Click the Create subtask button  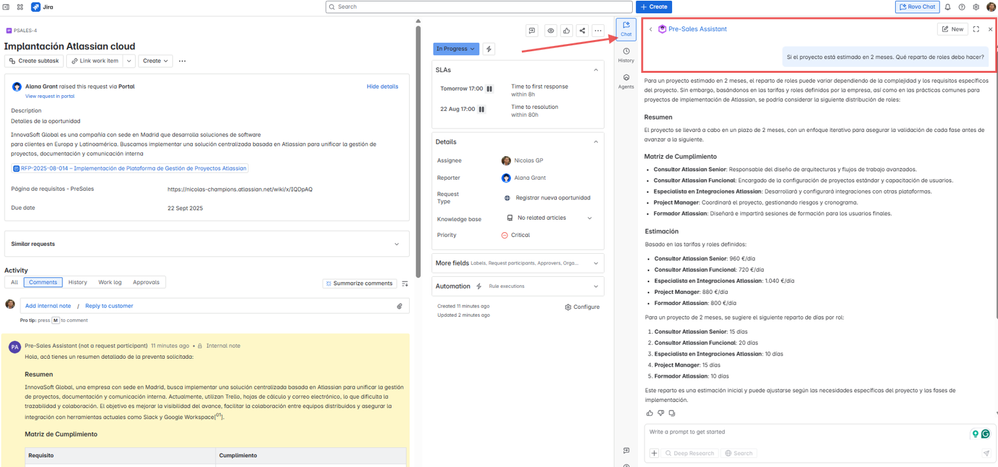[x=34, y=61]
